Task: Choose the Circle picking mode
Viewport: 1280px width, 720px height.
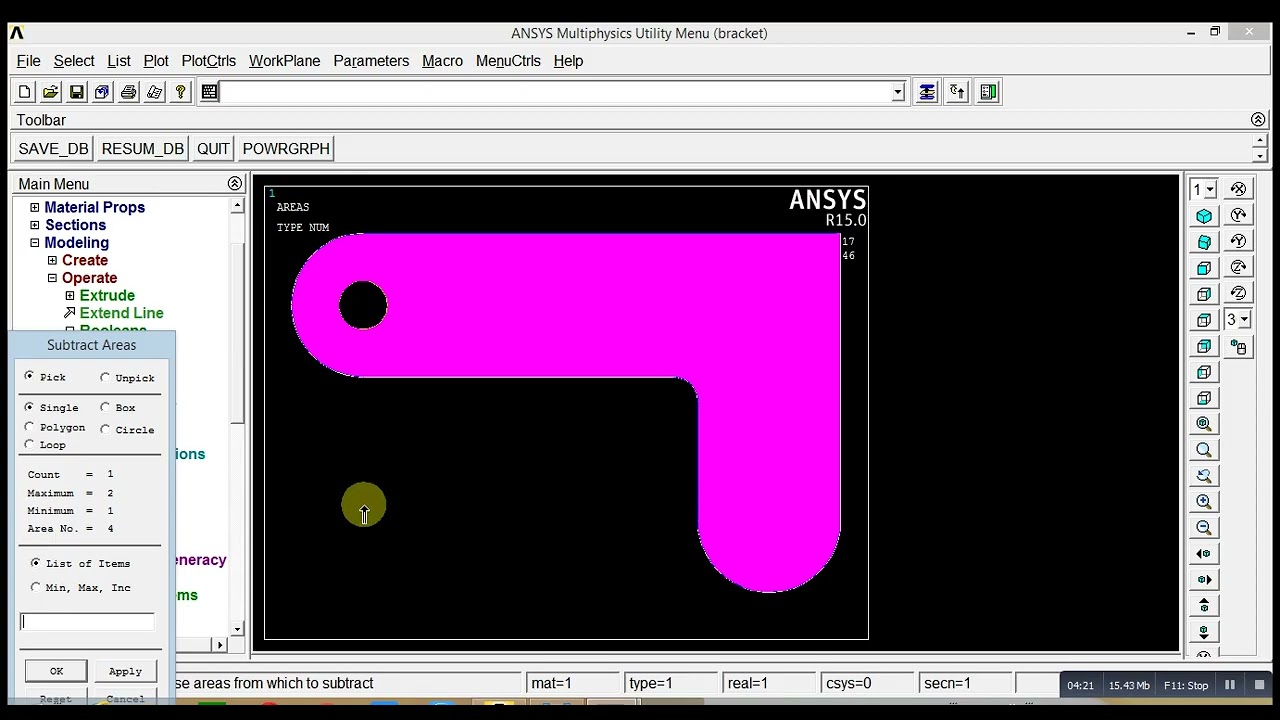Action: pyautogui.click(x=105, y=429)
